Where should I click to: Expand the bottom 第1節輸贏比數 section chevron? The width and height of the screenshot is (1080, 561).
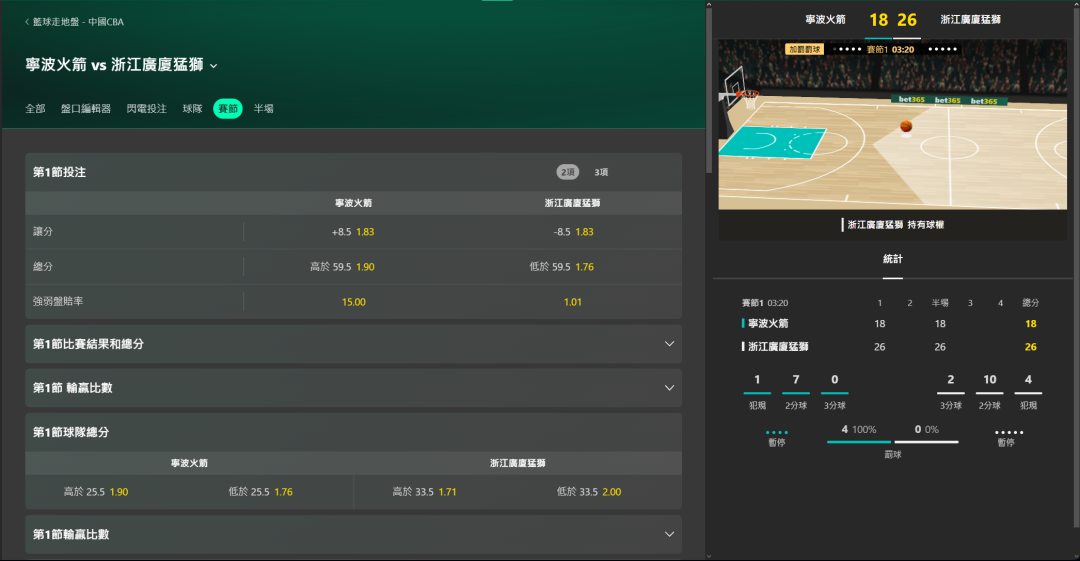point(669,534)
